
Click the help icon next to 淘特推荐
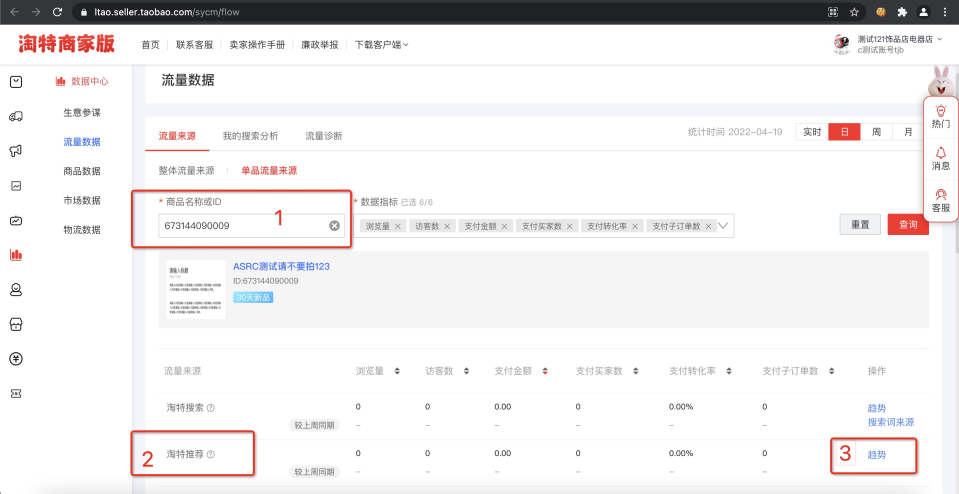click(211, 454)
